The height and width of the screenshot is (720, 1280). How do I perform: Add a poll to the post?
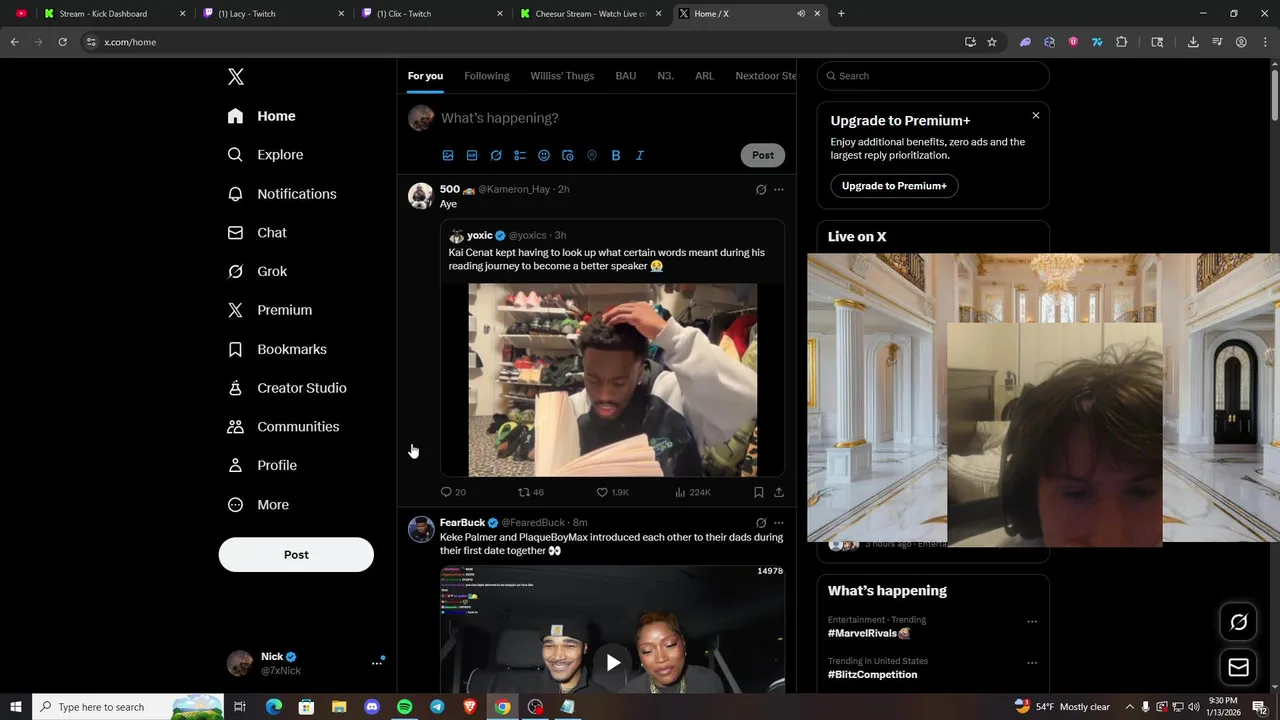point(520,155)
